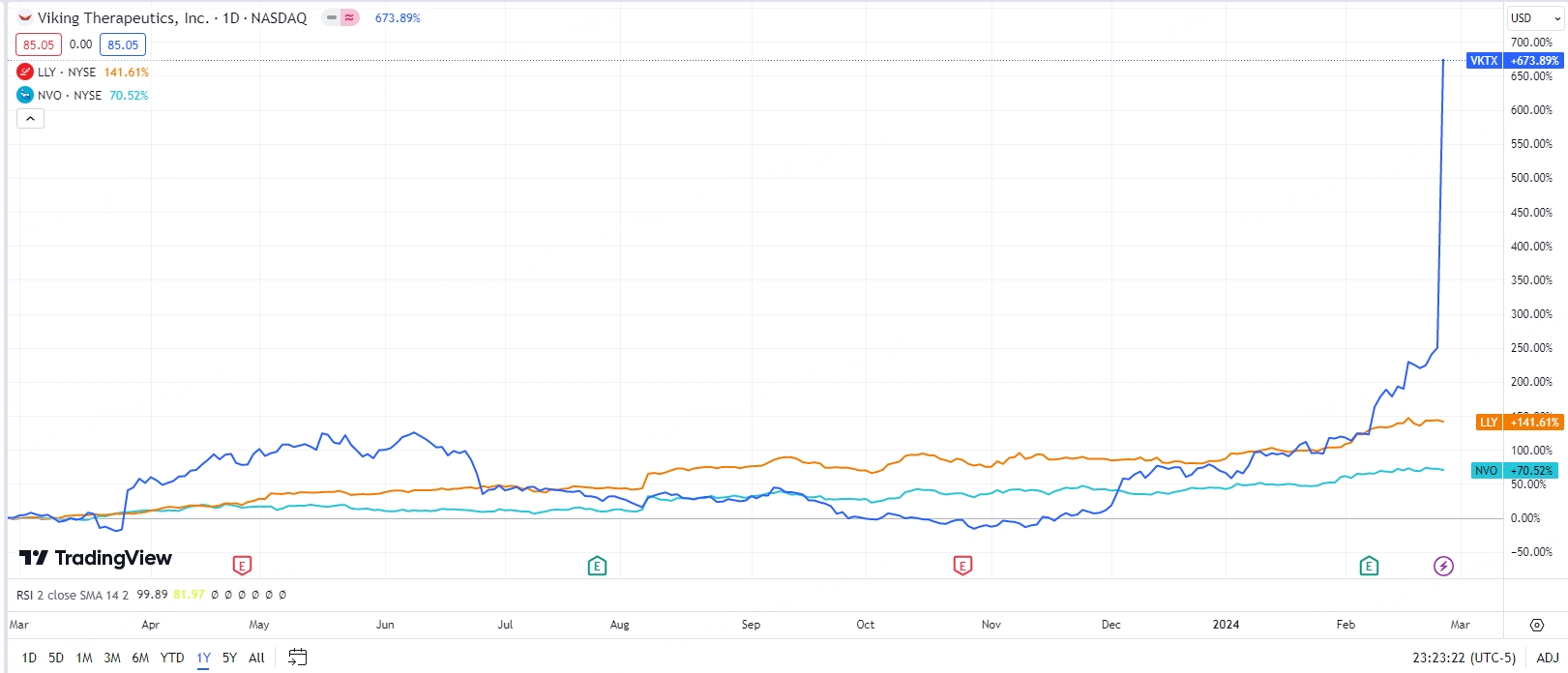This screenshot has width=1568, height=673.
Task: Select the 3M time range
Action: (x=112, y=658)
